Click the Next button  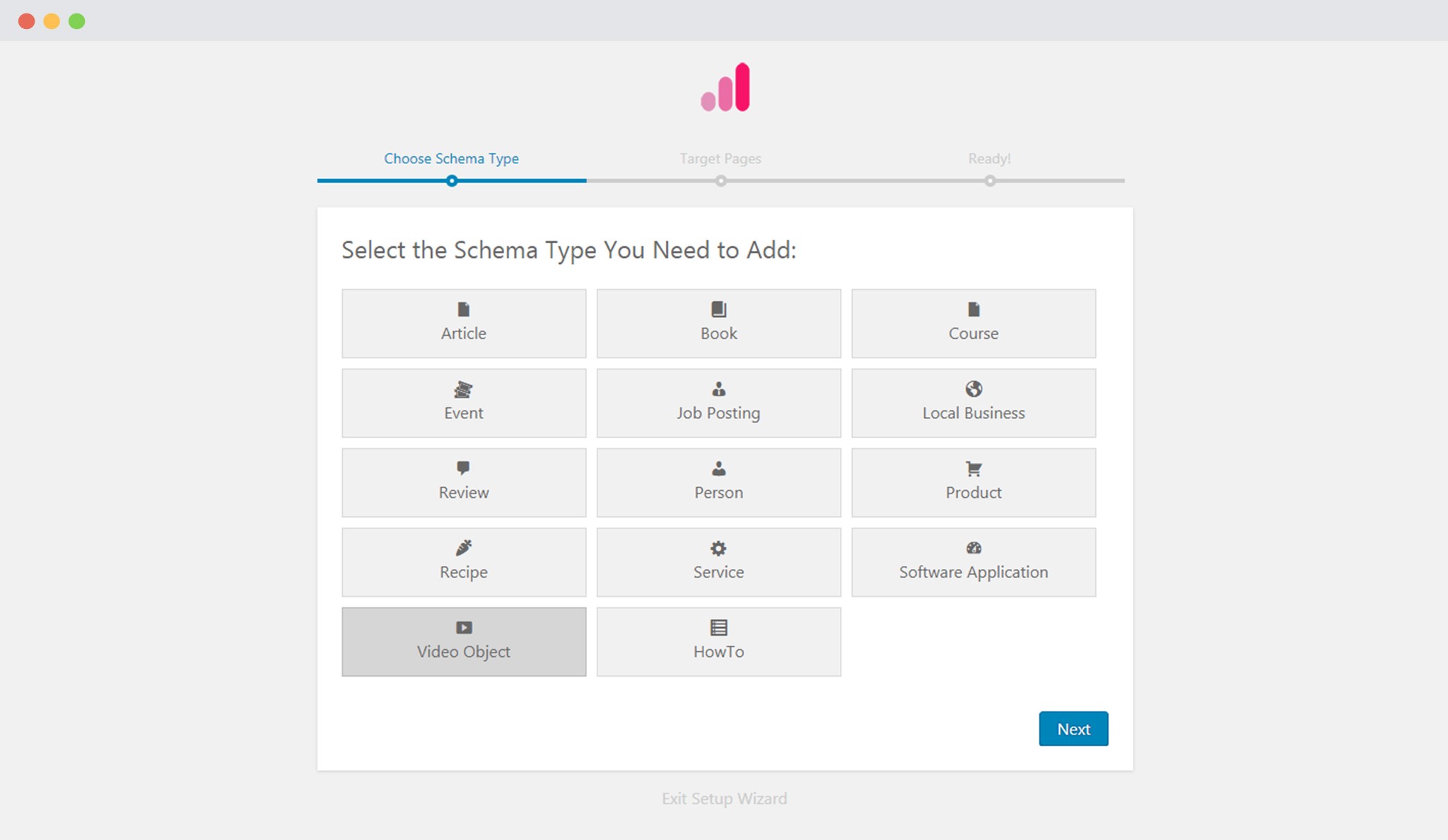click(1073, 728)
